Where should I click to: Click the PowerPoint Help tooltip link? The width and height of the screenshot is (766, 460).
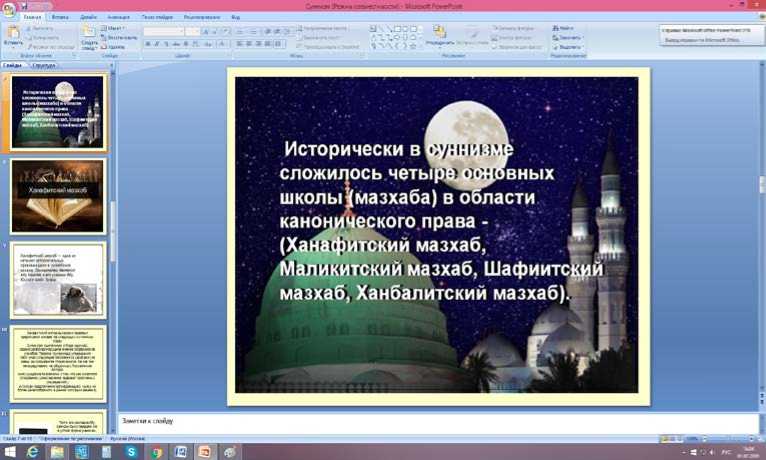(x=706, y=30)
